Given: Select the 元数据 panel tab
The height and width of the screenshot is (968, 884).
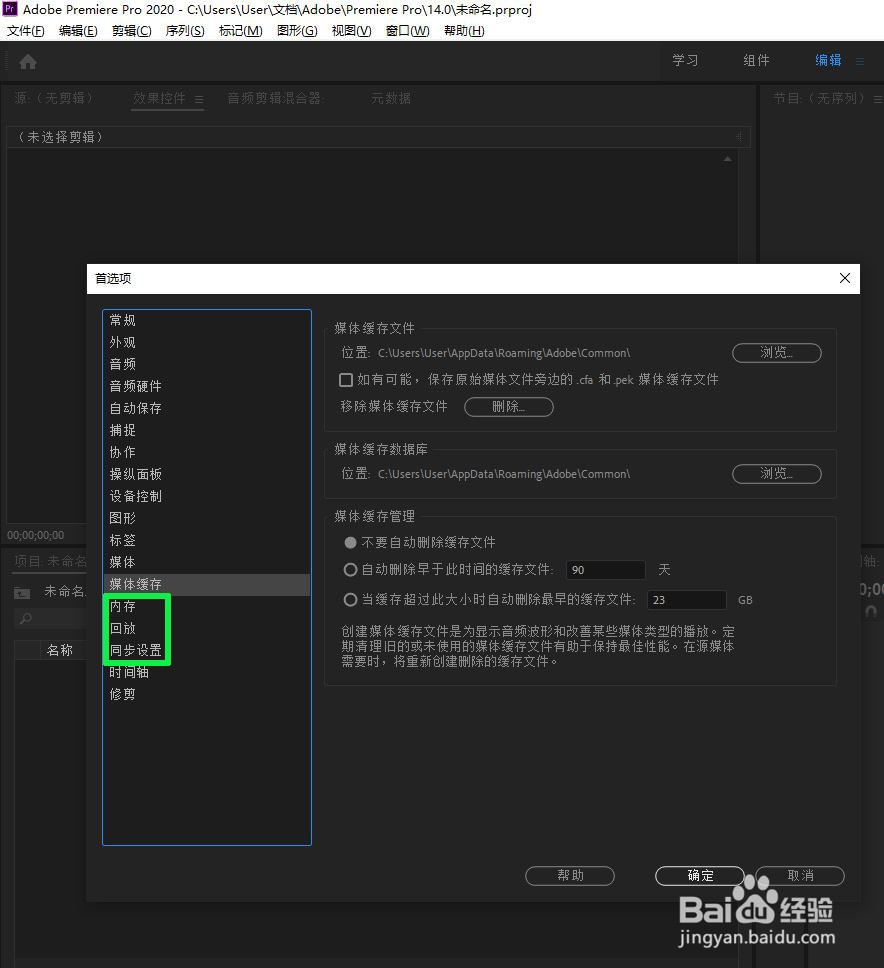Looking at the screenshot, I should [x=391, y=98].
